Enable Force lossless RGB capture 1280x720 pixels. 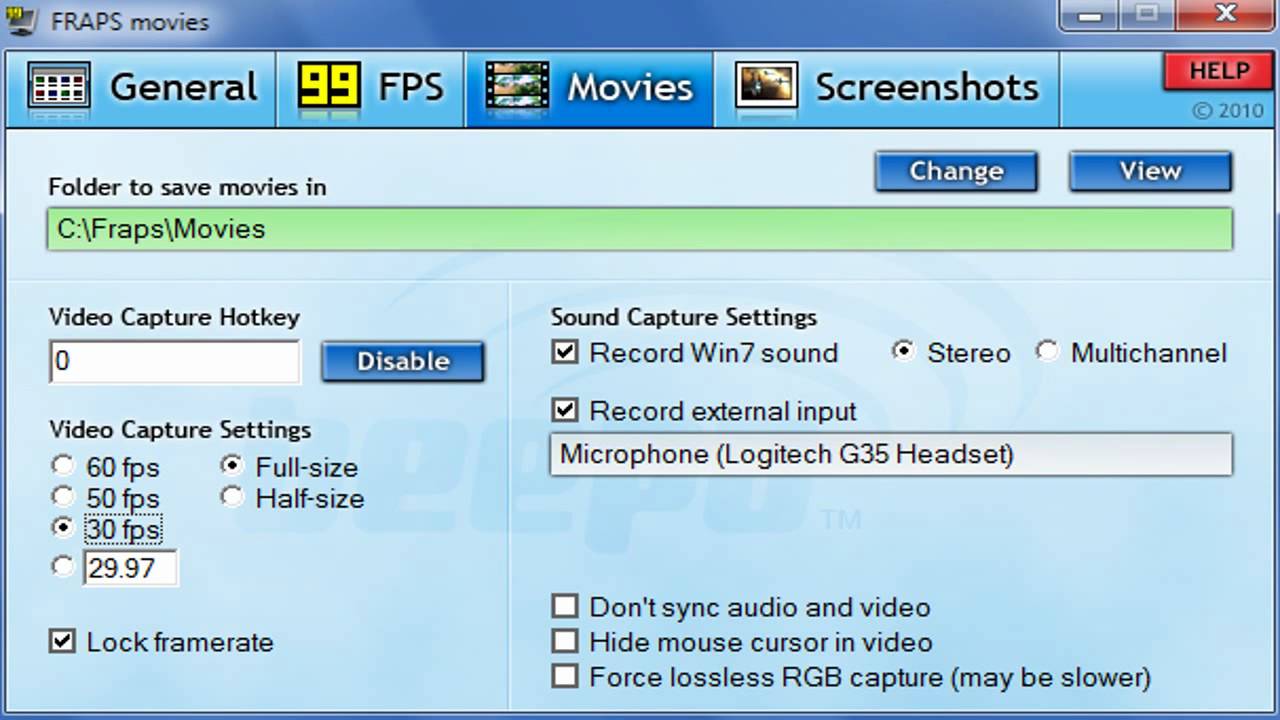click(565, 677)
